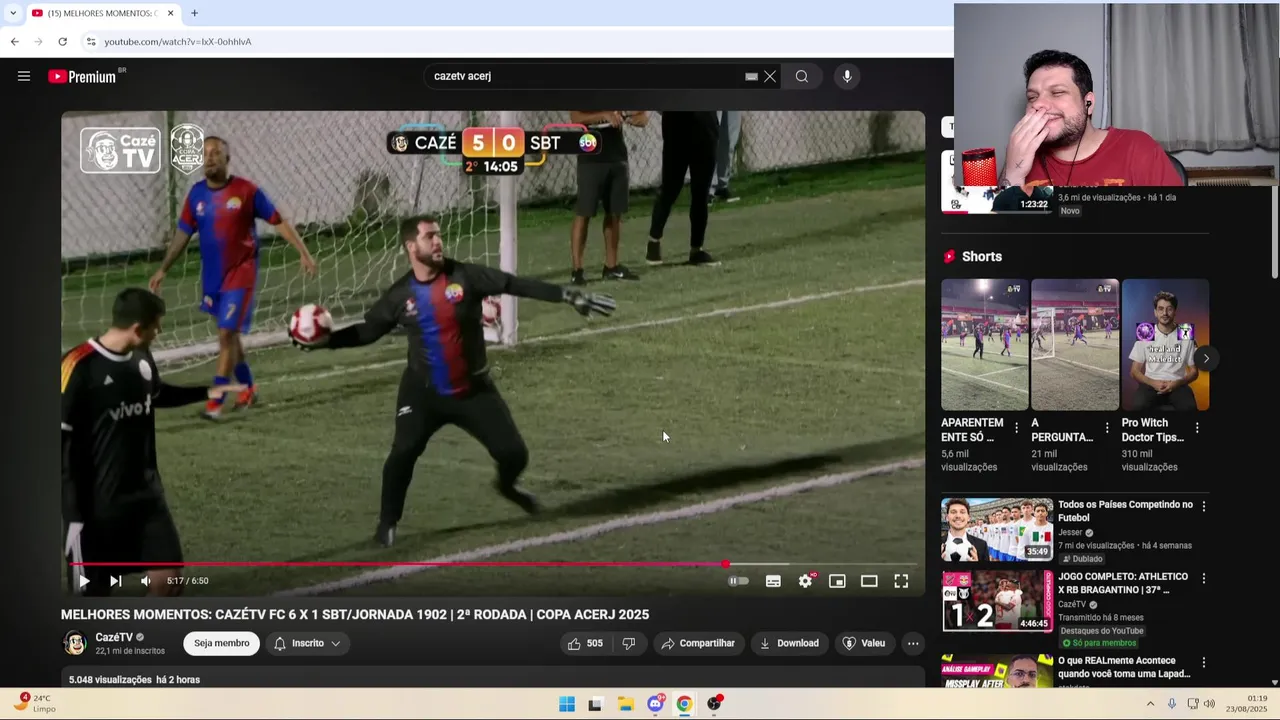Open options for O que REALmente Acontece video

tap(1204, 663)
